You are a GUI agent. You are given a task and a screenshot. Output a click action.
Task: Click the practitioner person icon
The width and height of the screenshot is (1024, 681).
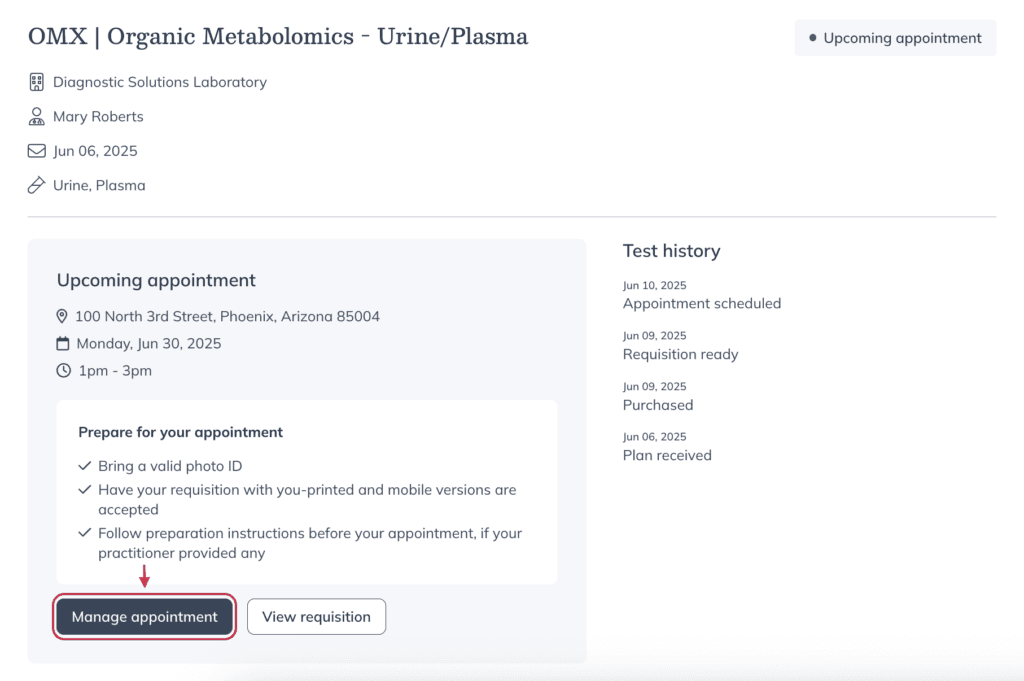coord(37,116)
